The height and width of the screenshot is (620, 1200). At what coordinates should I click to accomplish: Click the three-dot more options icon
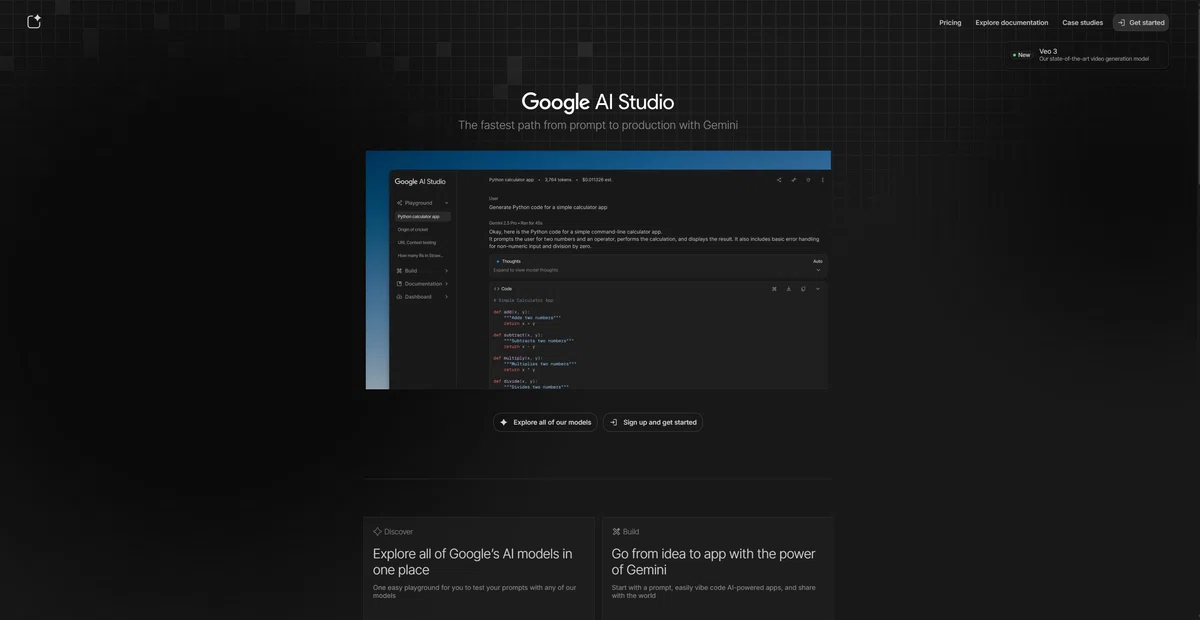[823, 180]
